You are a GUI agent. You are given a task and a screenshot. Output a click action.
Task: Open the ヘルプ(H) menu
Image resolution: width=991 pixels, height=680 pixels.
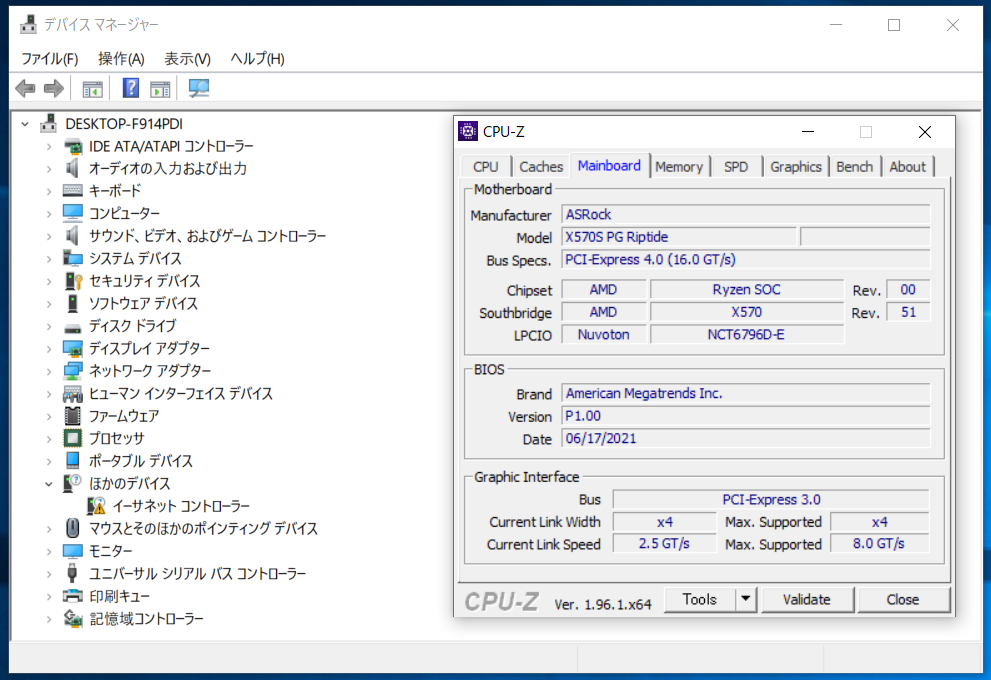(x=257, y=59)
